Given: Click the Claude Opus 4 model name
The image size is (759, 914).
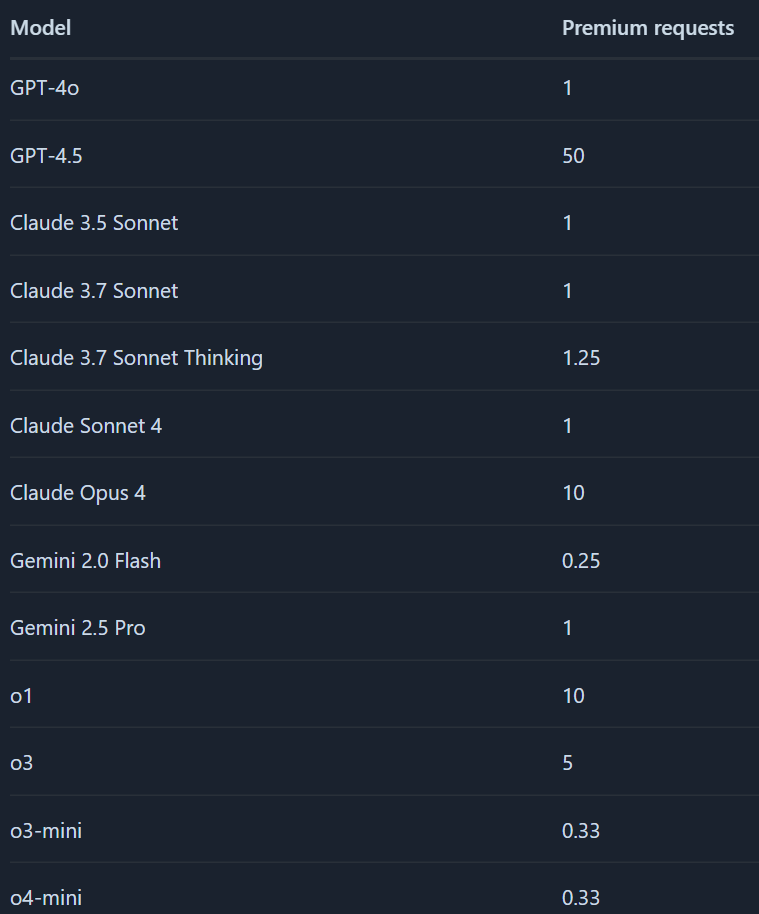Looking at the screenshot, I should pyautogui.click(x=78, y=493).
